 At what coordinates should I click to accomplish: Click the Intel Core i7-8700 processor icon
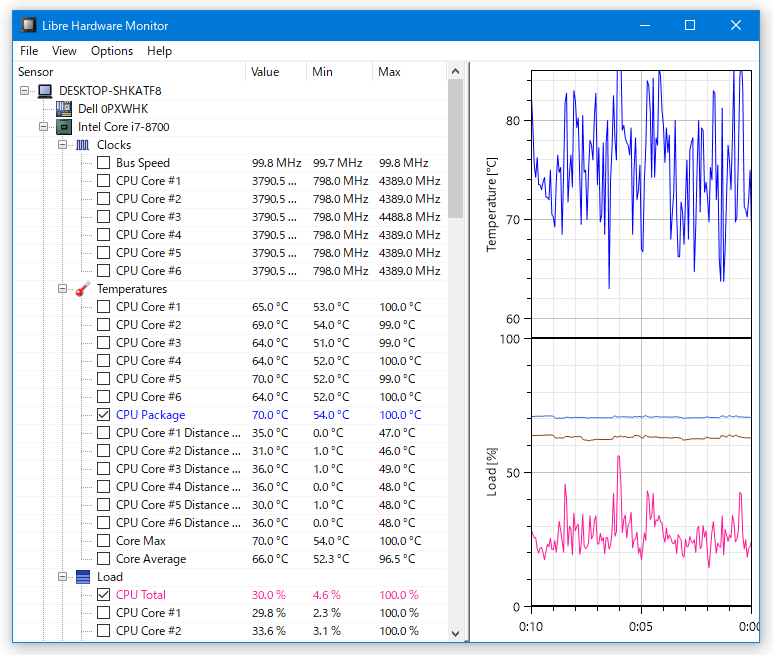coord(64,127)
